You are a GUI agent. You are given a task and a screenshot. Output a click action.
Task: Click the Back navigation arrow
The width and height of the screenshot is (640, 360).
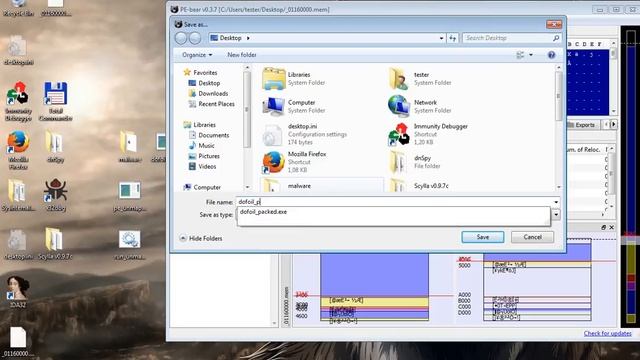coord(181,38)
